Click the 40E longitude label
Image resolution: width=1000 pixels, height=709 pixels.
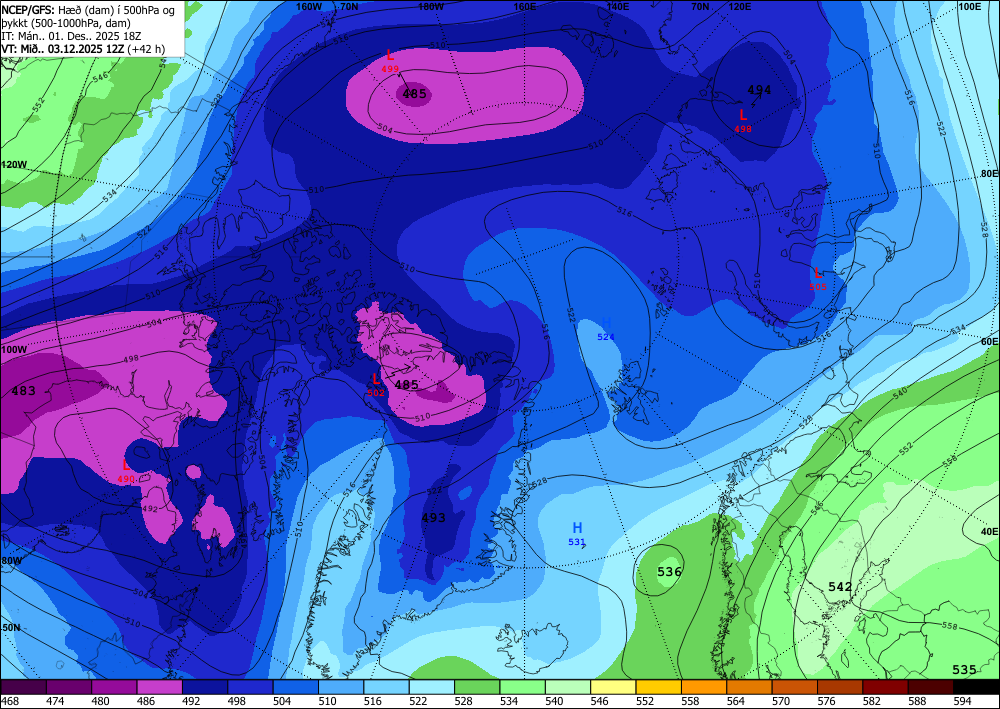989,531
